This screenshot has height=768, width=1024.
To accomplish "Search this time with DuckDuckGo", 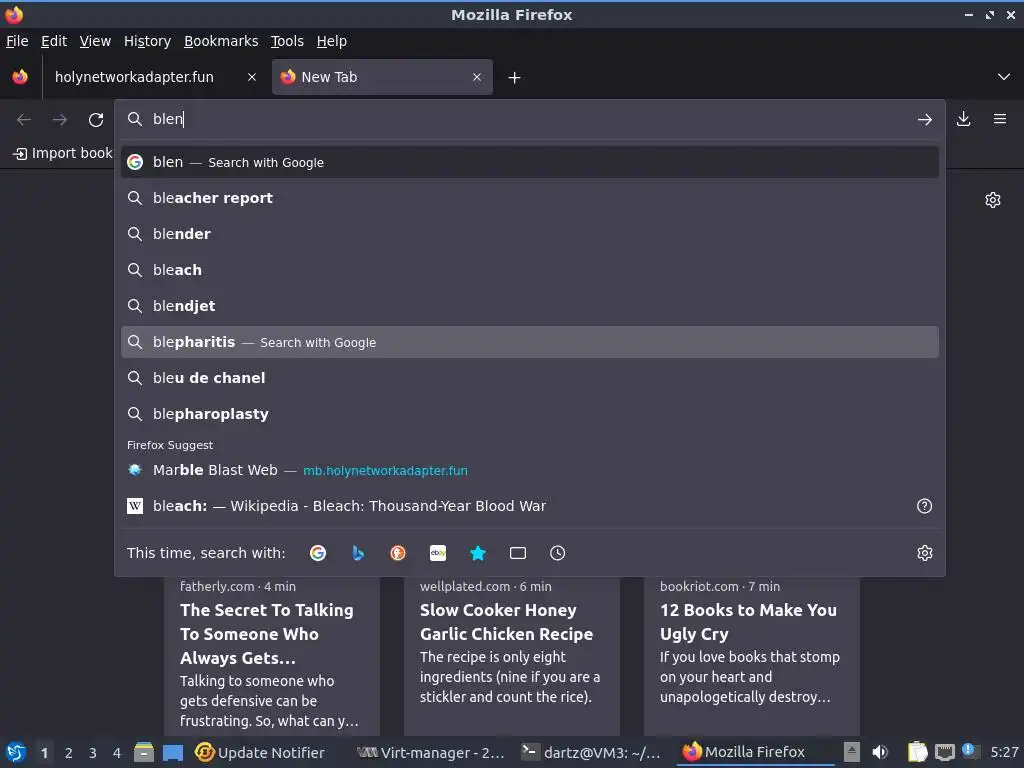I will coord(398,553).
